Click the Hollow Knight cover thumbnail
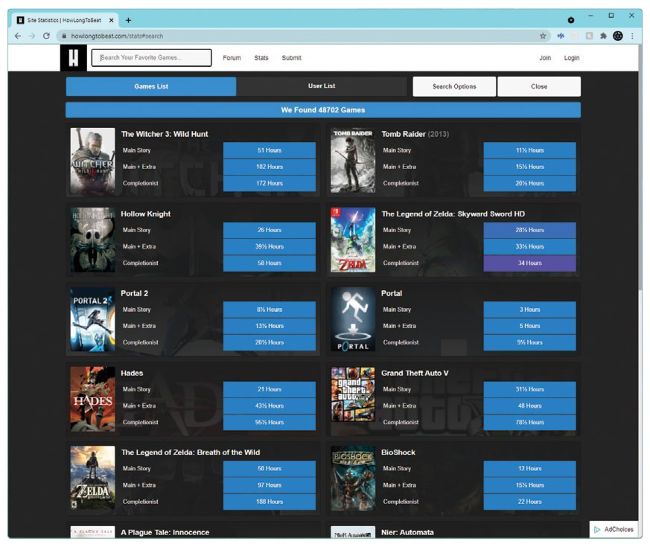Screen dimensions: 650x544 tap(92, 240)
